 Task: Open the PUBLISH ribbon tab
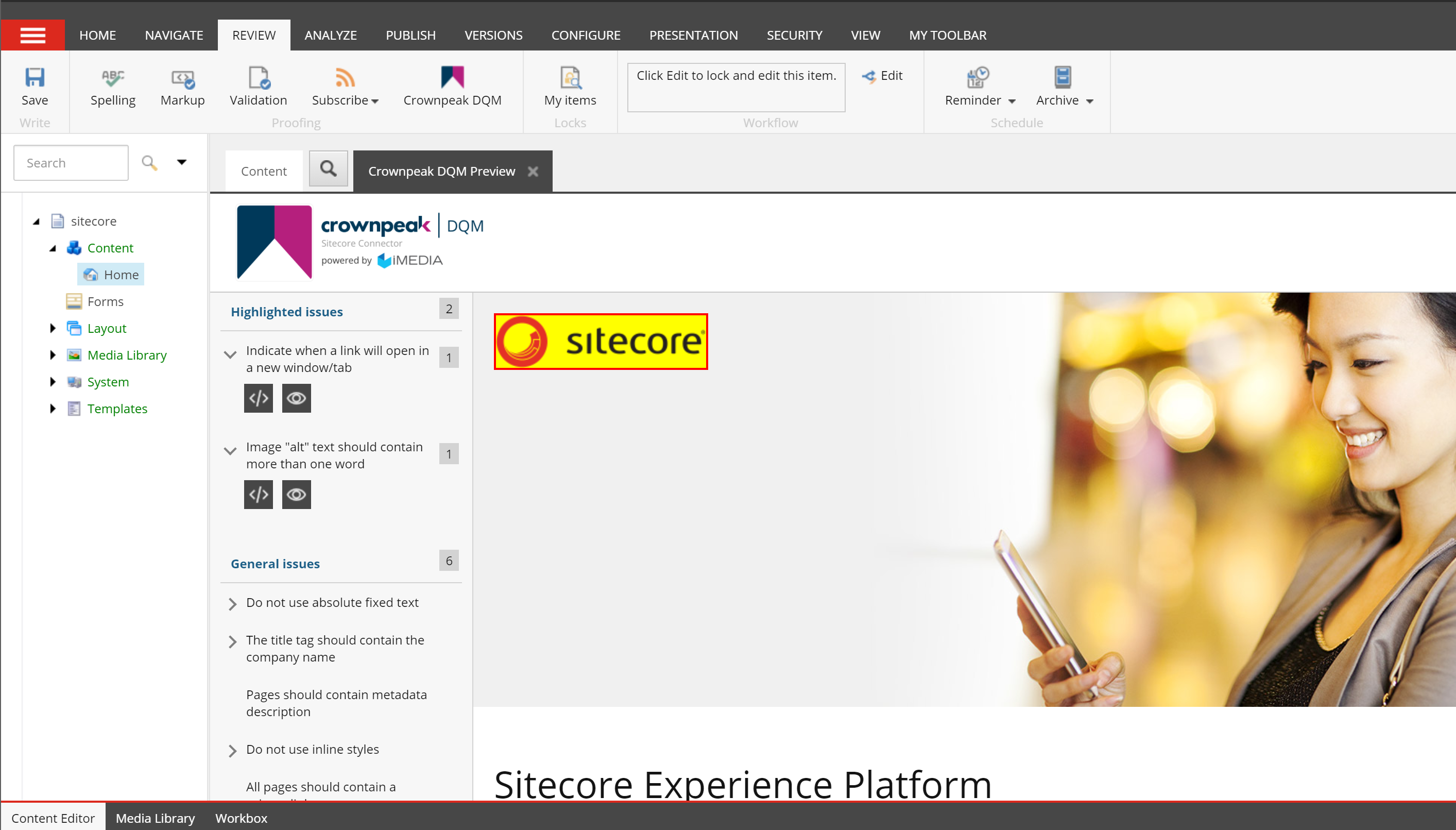click(410, 36)
